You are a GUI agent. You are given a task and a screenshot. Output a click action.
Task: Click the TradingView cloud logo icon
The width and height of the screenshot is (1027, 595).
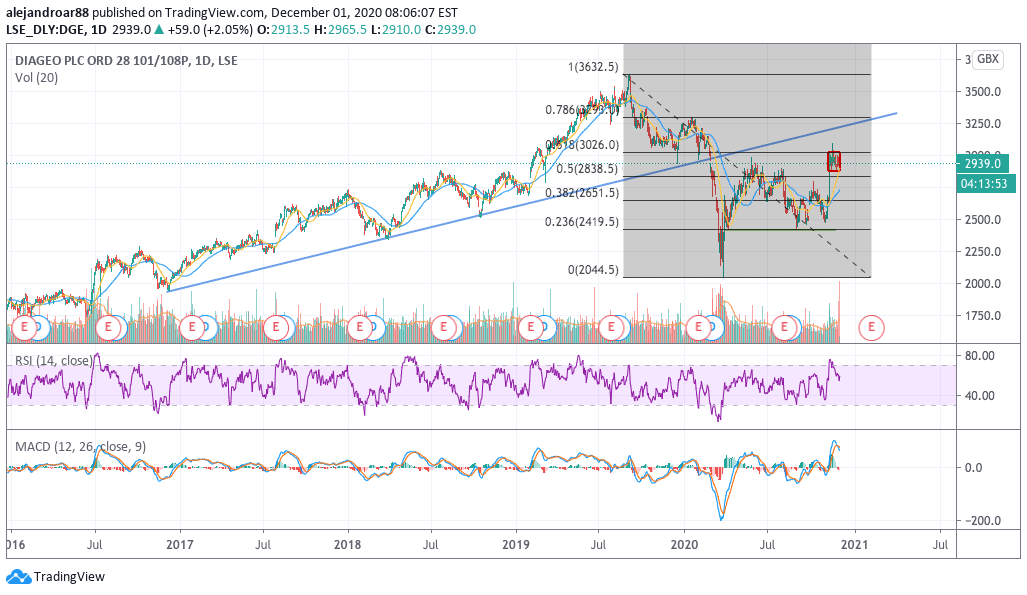(x=18, y=577)
